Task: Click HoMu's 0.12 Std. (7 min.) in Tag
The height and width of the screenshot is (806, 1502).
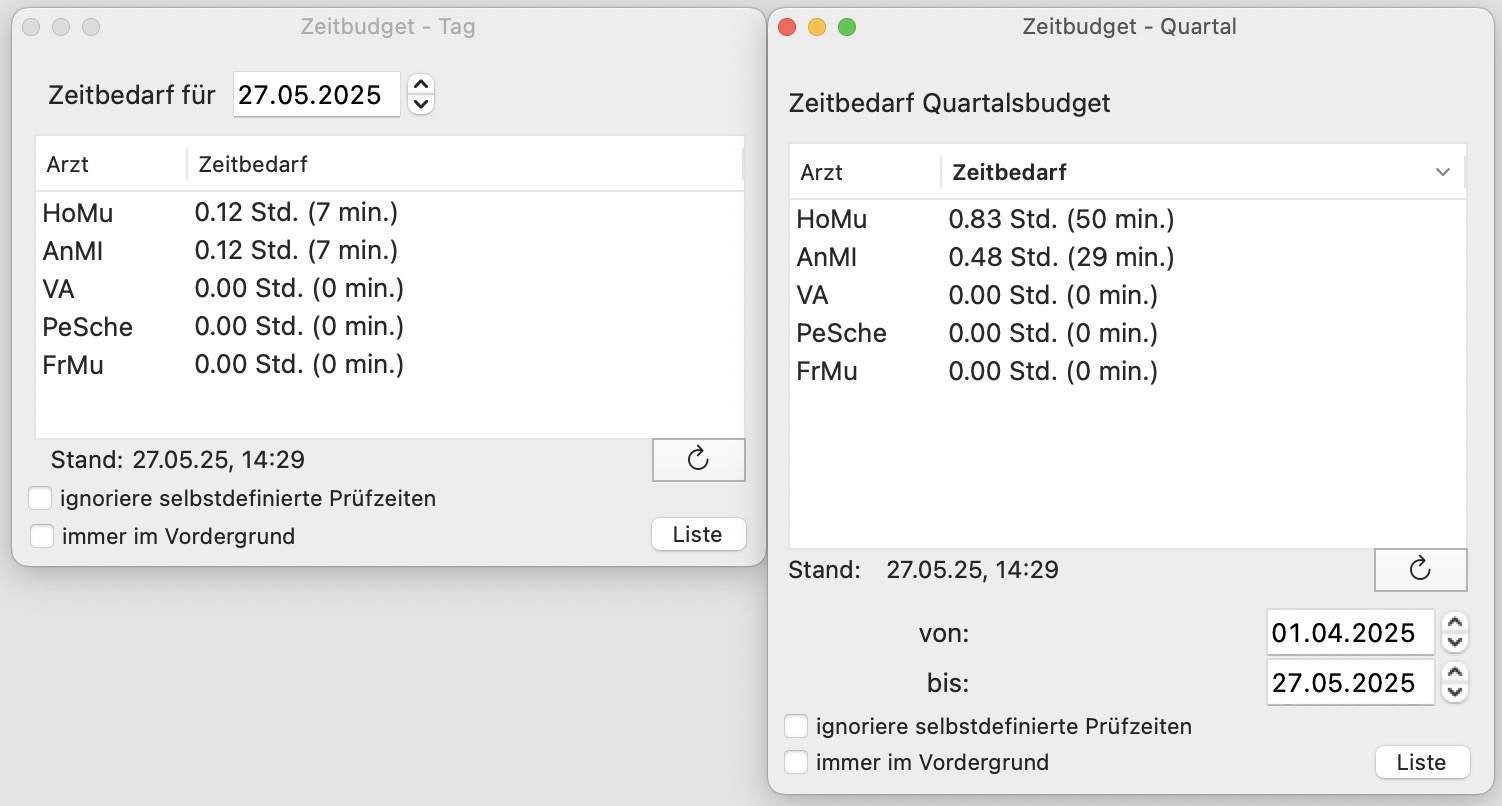Action: coord(296,212)
